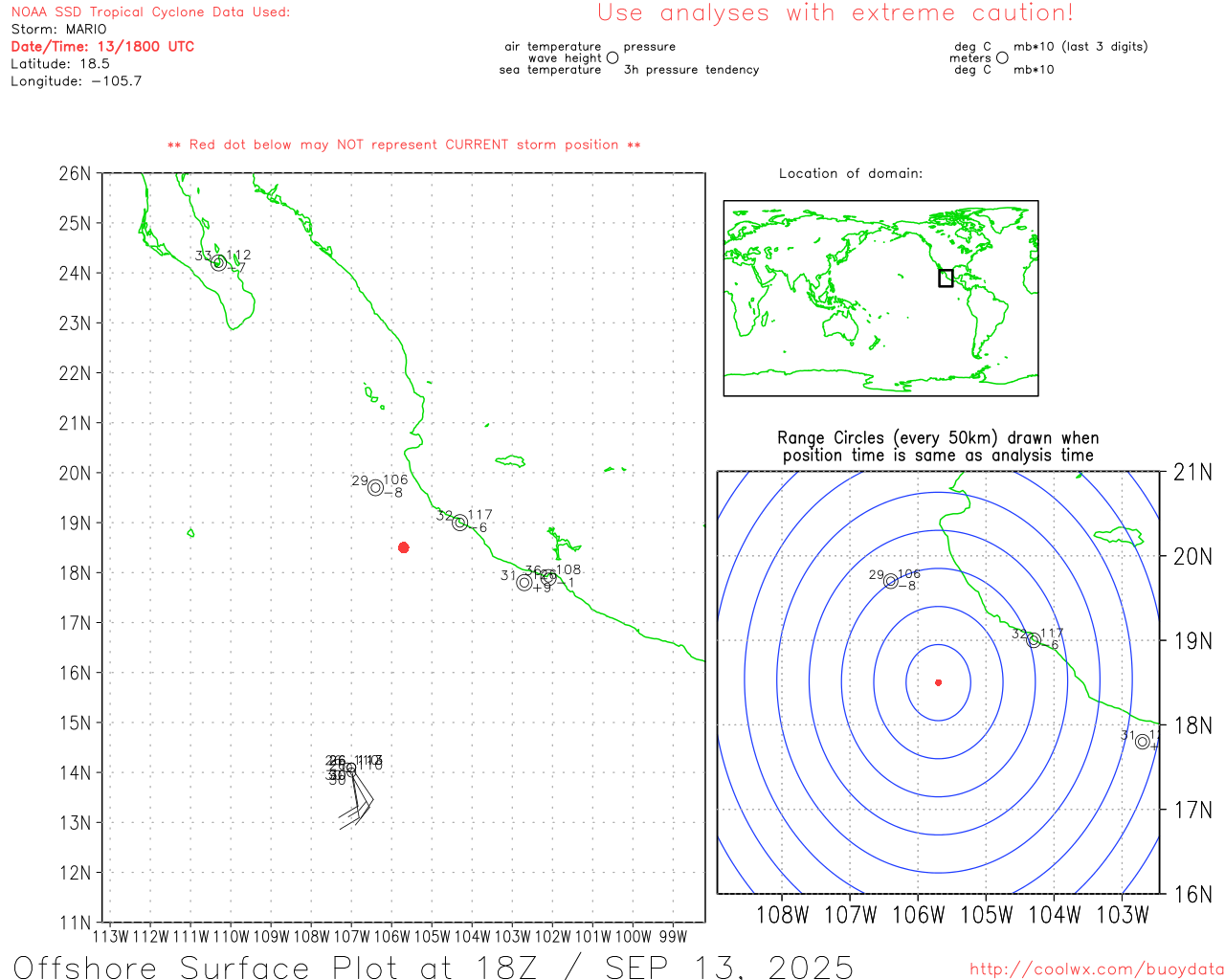Select buoy labeled 31 at range map edge

[x=1143, y=742]
